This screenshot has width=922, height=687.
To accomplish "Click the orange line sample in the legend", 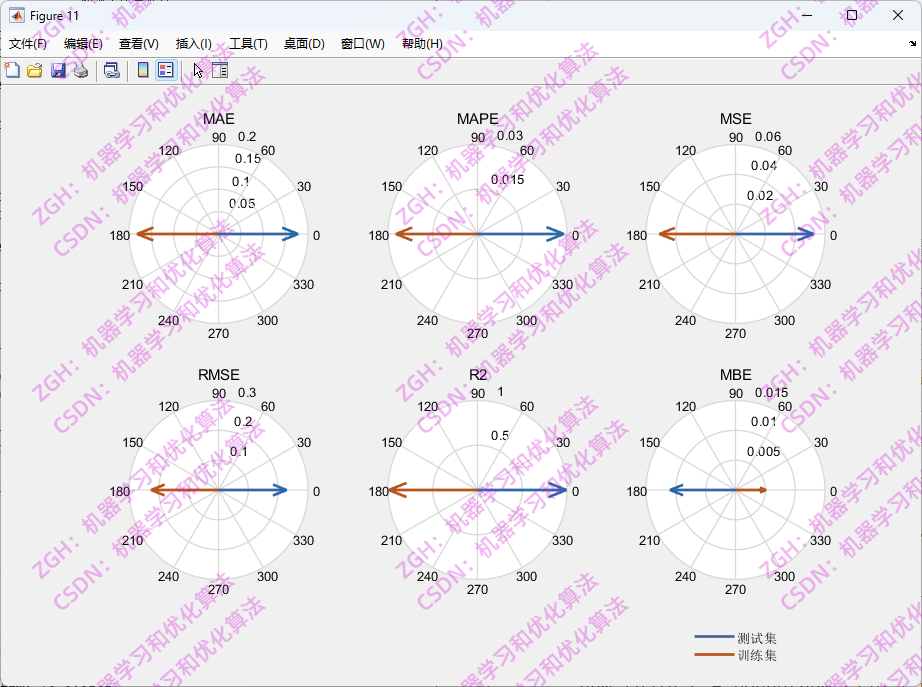I will [714, 654].
